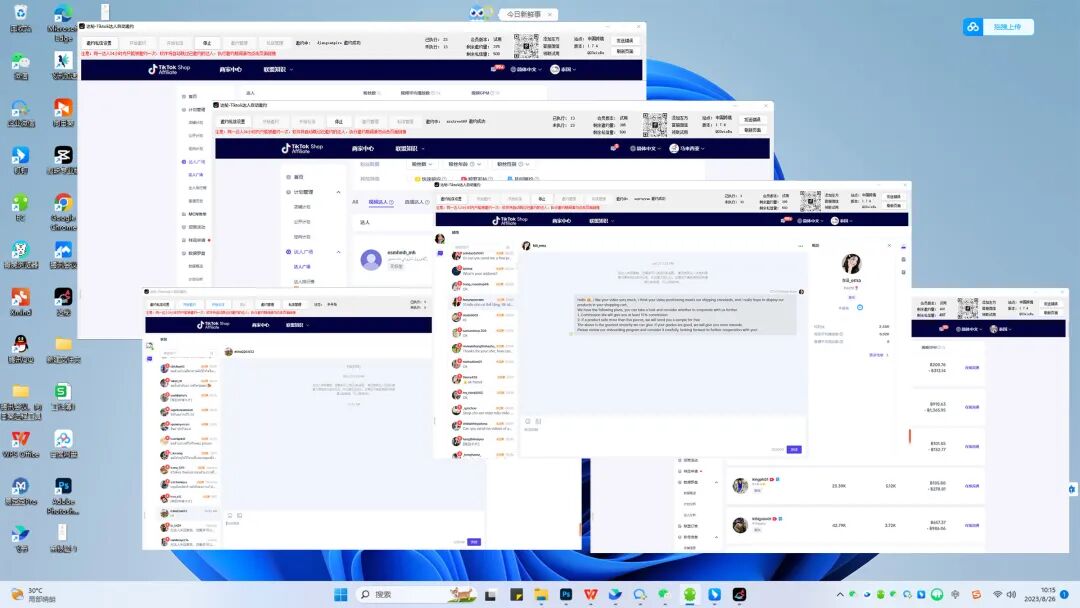Switch to 直播达人 tab in second window
The image size is (1080, 608).
point(416,202)
